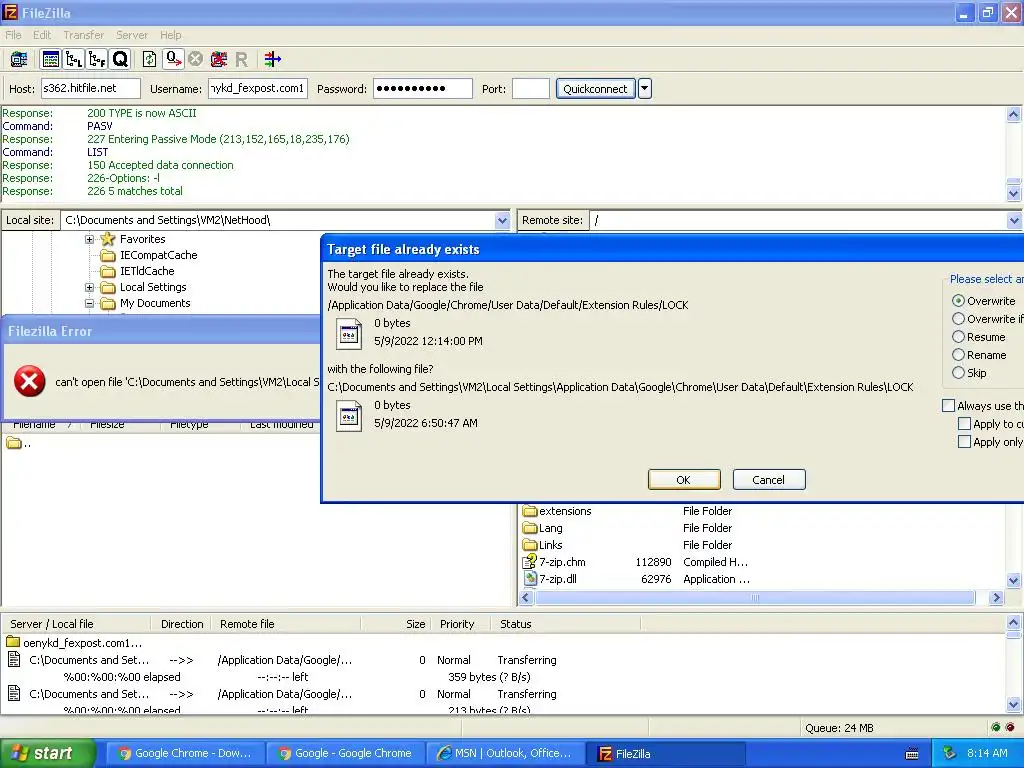The image size is (1024, 768).
Task: Click process queue toolbar icon
Action: pos(173,59)
